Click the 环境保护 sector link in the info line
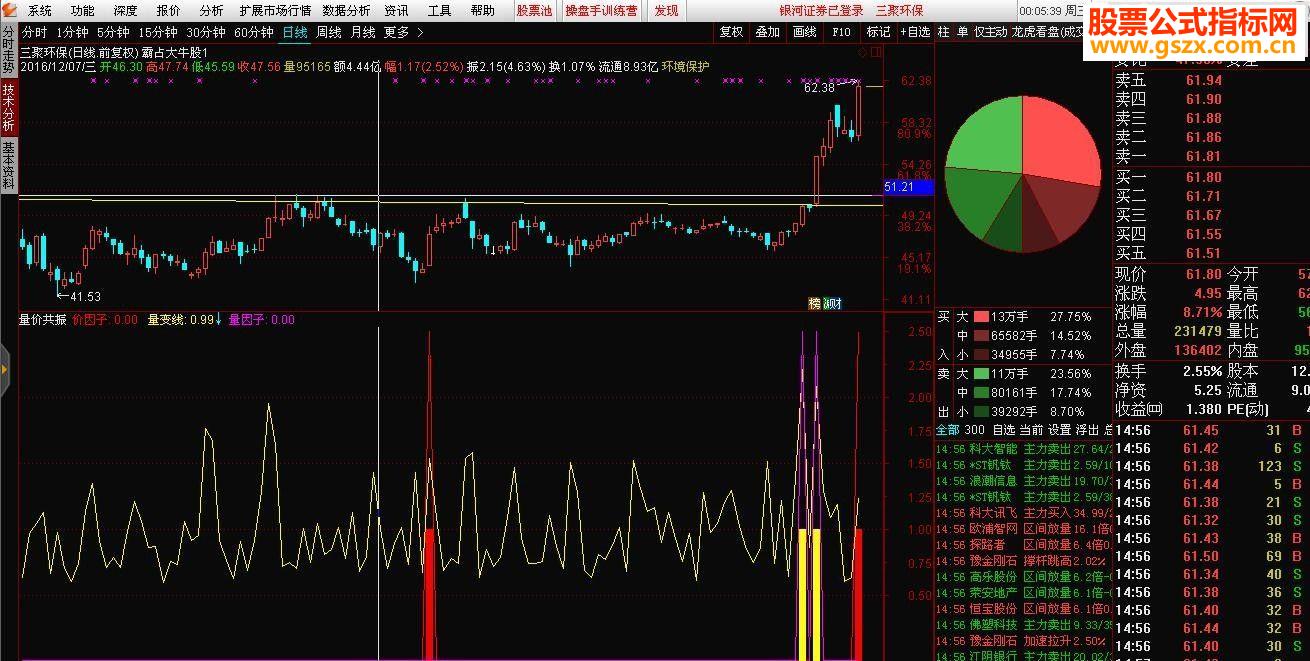The width and height of the screenshot is (1310, 661). pos(685,67)
